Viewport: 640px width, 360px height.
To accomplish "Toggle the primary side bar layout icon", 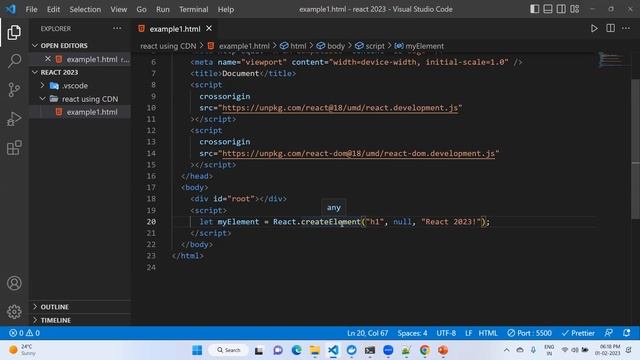I will point(534,9).
